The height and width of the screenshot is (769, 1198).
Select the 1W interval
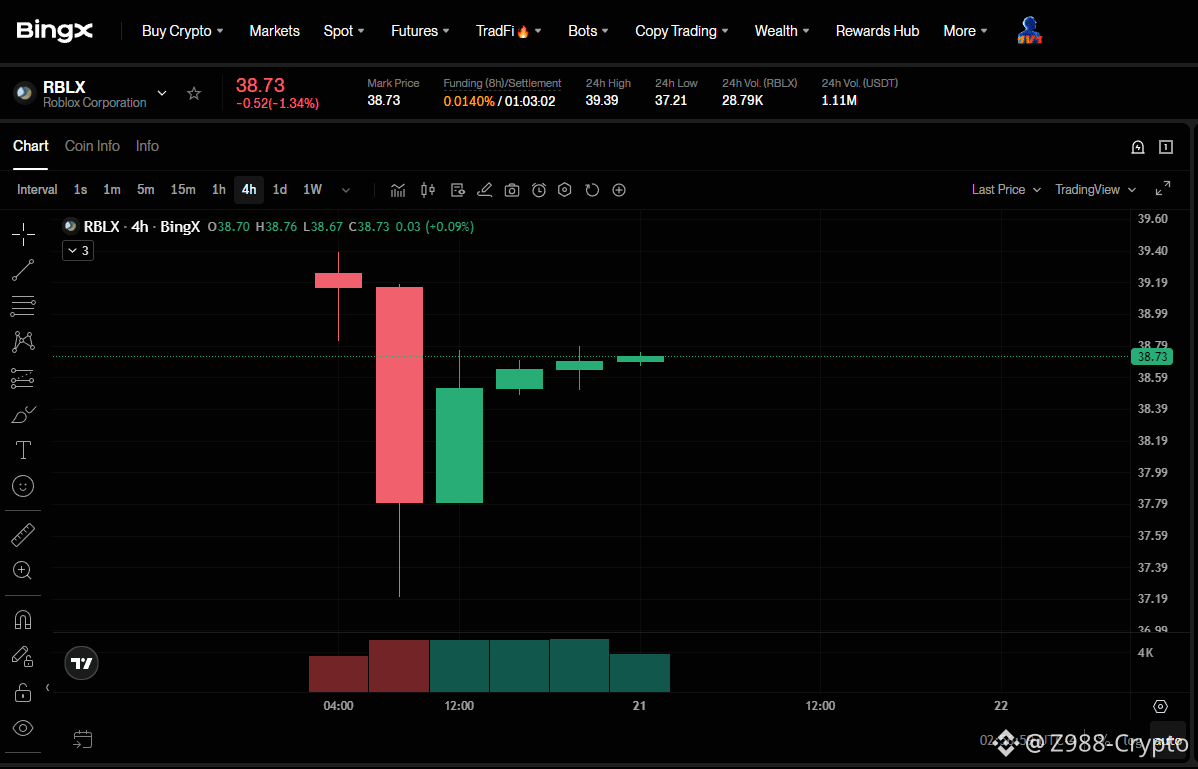click(312, 189)
